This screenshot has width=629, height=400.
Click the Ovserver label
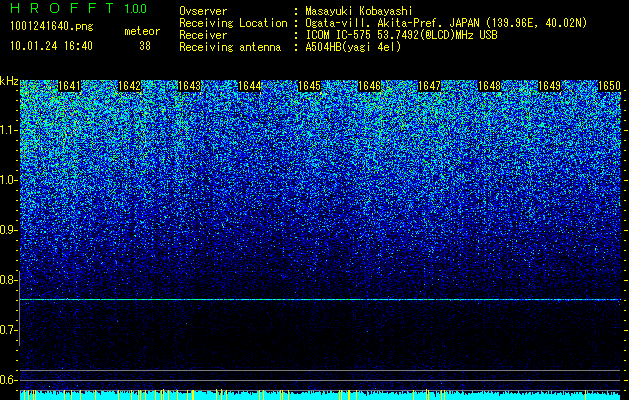[x=203, y=11]
